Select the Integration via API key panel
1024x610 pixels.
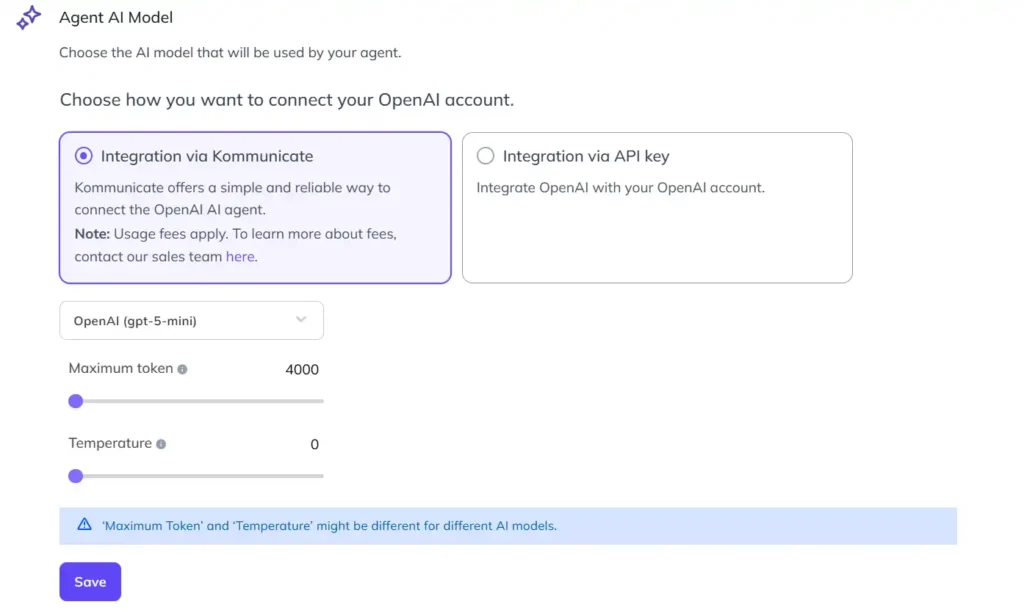point(656,205)
